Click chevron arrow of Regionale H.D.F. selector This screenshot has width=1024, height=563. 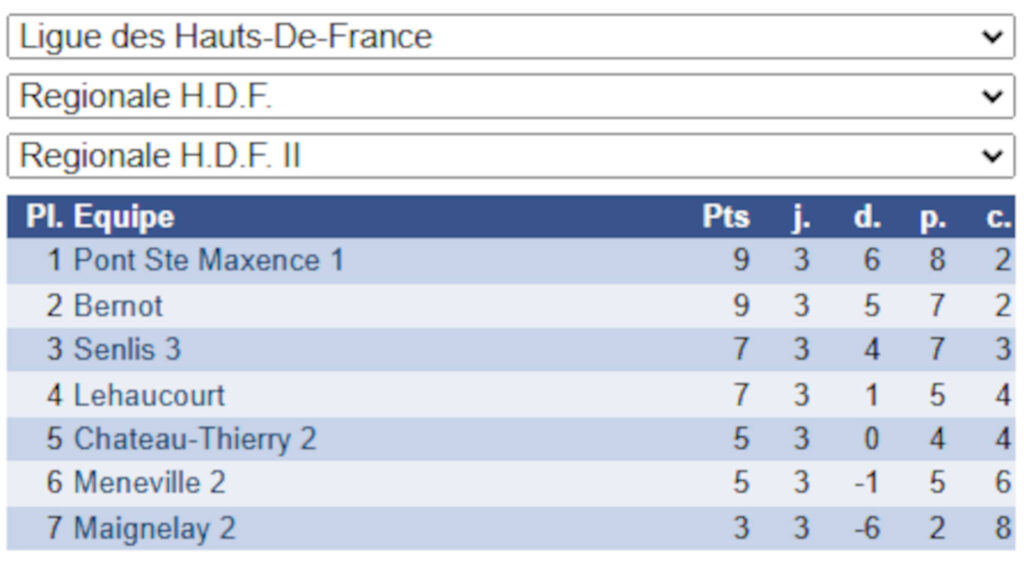pyautogui.click(x=992, y=96)
